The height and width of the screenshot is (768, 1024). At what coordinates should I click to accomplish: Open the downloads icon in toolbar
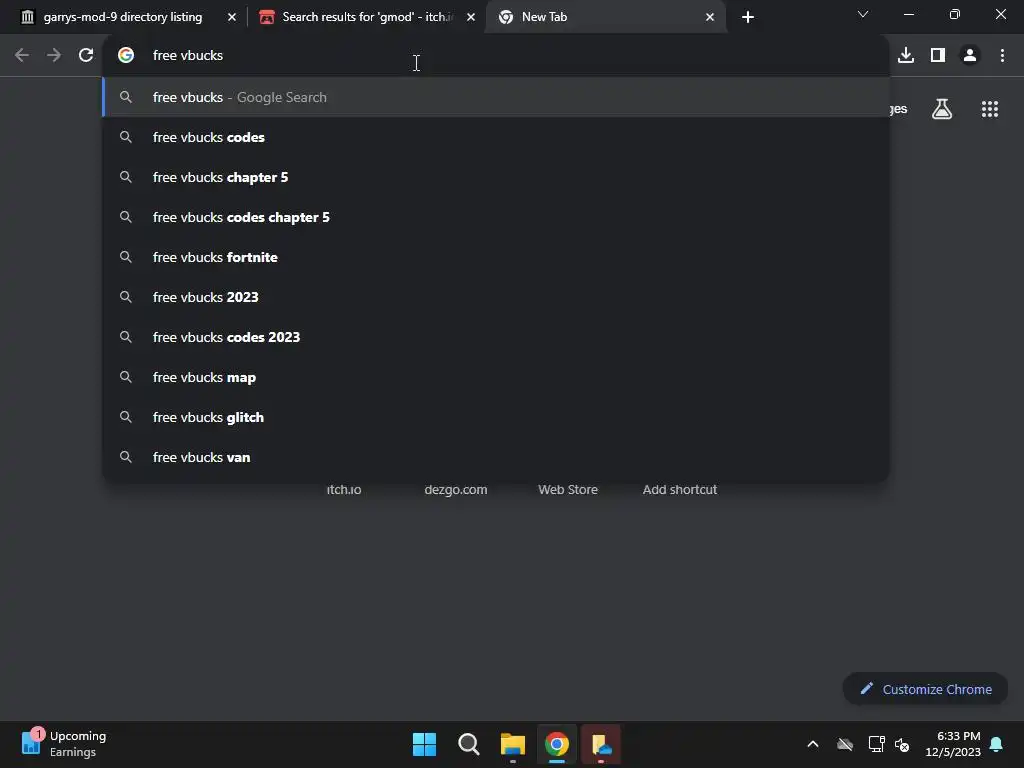906,56
